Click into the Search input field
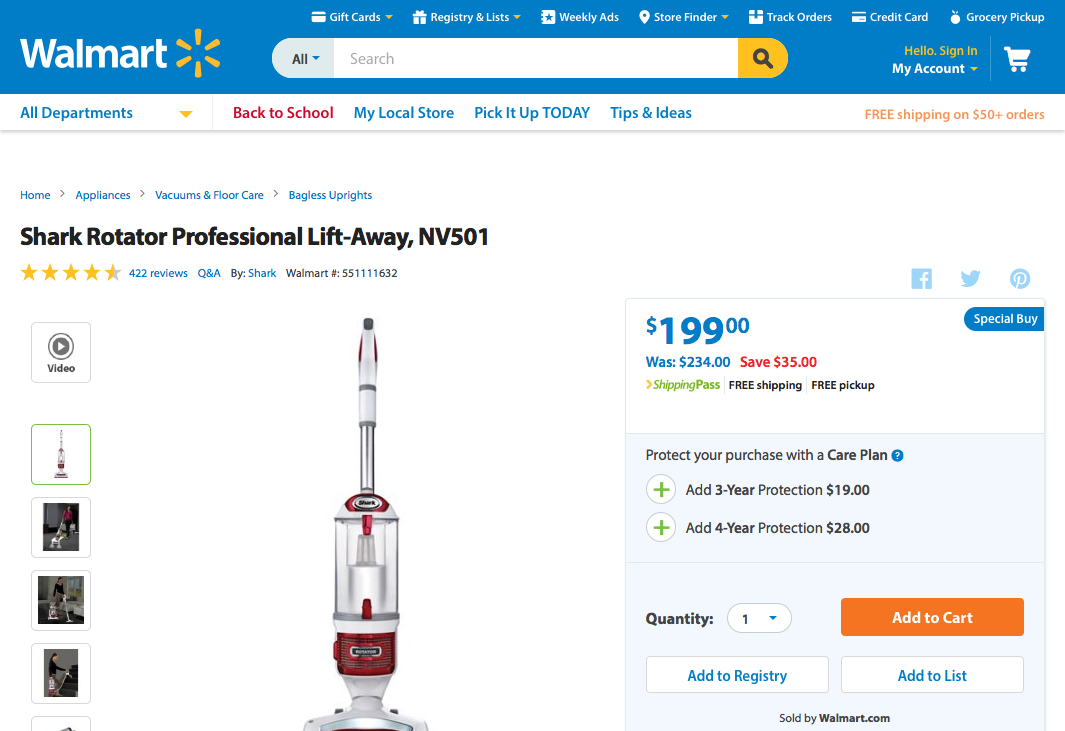The image size is (1065, 731). [x=535, y=58]
